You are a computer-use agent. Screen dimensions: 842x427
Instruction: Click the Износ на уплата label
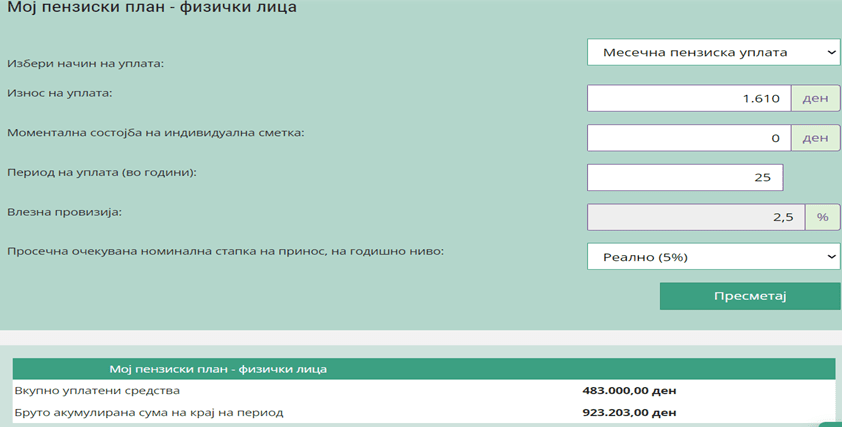click(x=60, y=93)
